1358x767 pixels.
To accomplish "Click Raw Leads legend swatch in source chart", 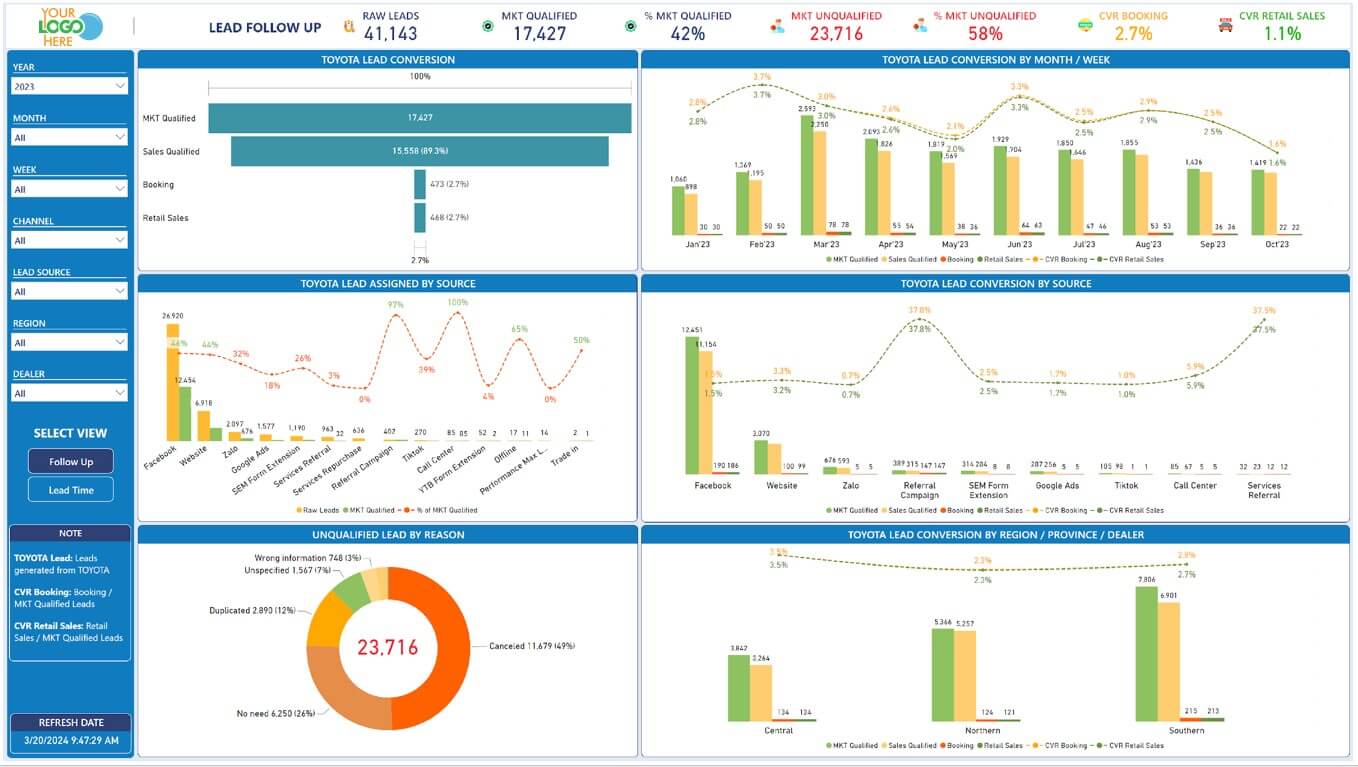I will 300,510.
